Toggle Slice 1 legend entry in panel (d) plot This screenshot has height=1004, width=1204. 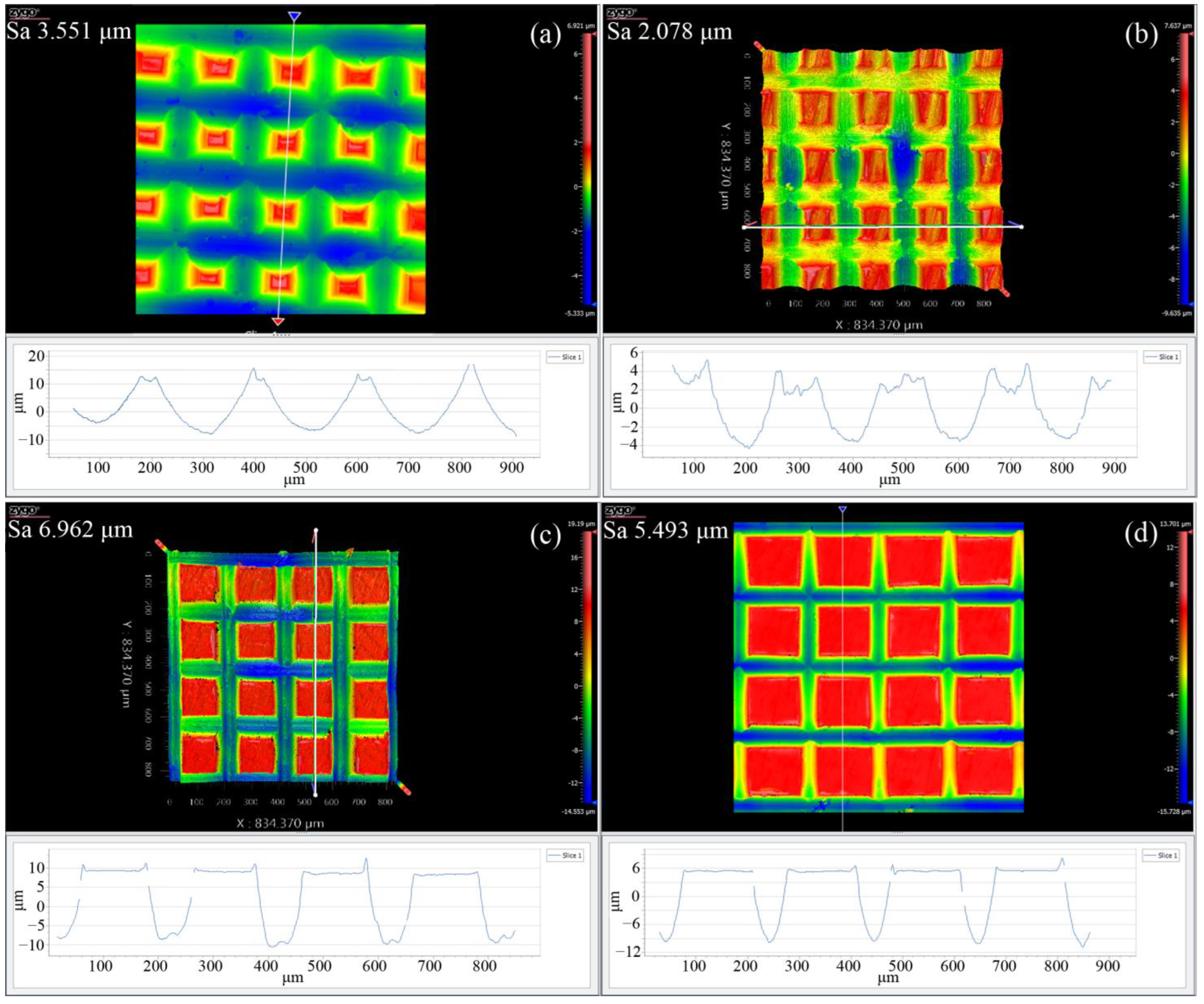click(1162, 855)
